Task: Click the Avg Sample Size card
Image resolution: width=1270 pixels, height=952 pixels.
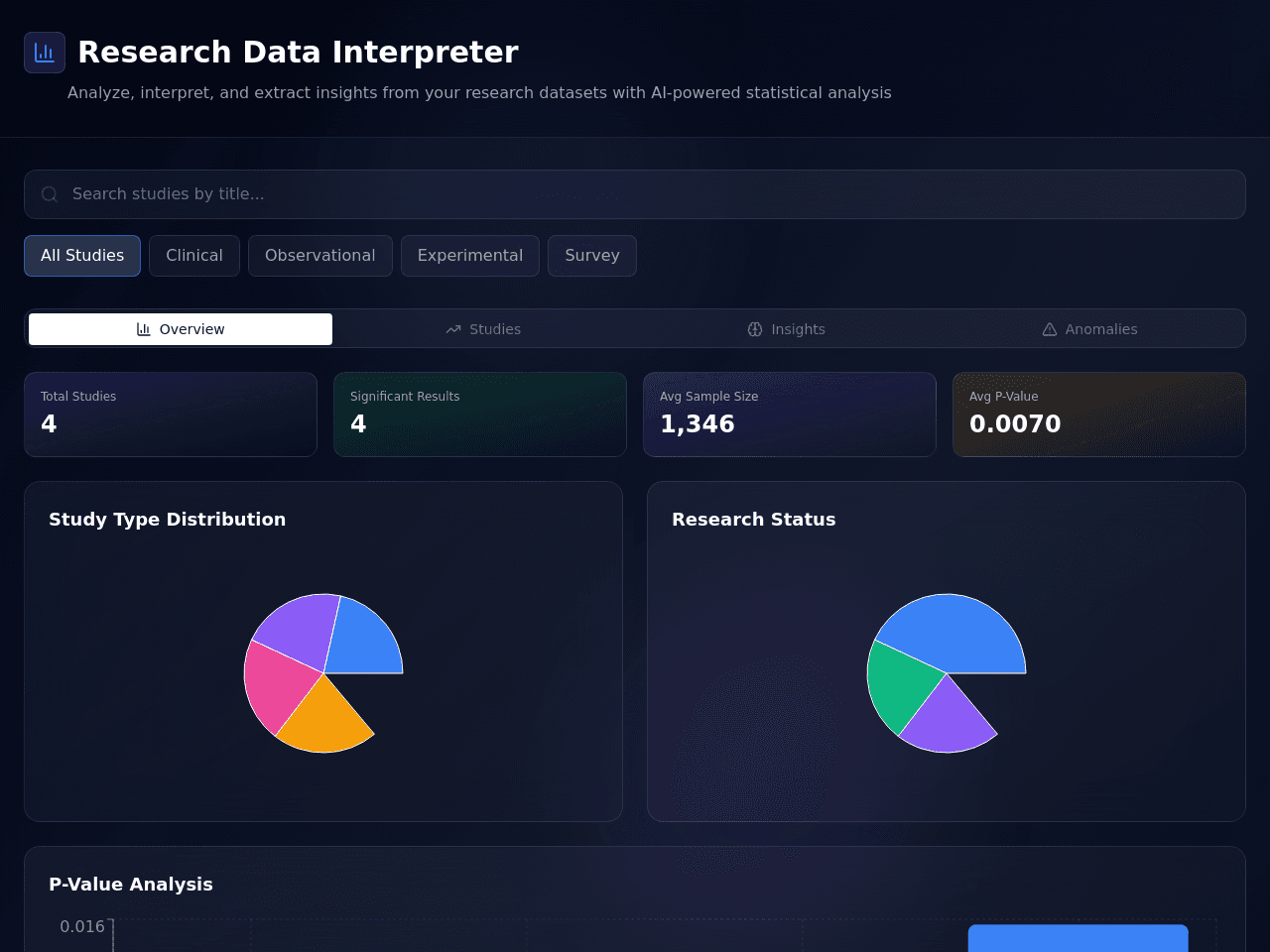Action: [x=790, y=415]
